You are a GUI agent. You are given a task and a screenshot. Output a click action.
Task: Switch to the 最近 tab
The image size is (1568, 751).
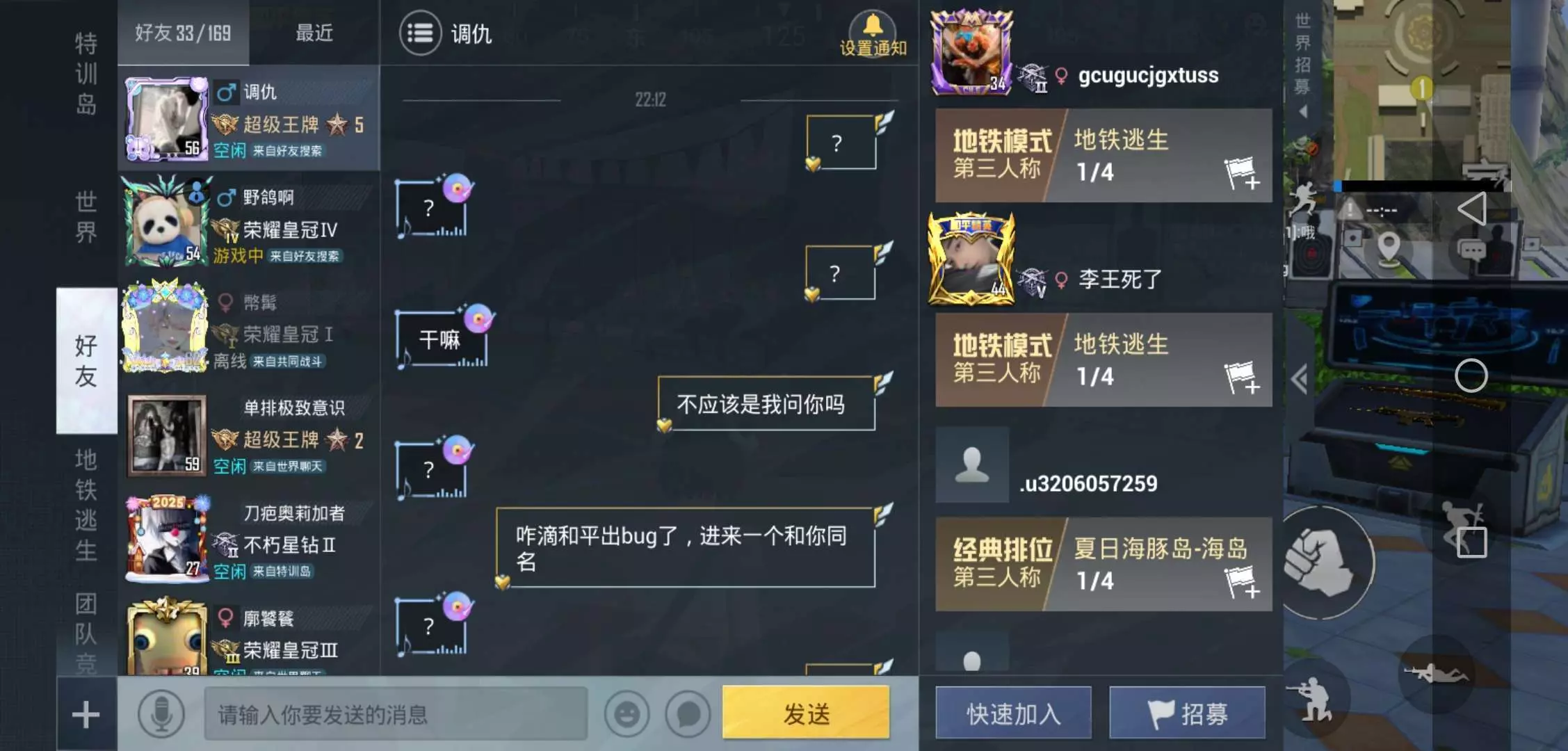click(314, 33)
